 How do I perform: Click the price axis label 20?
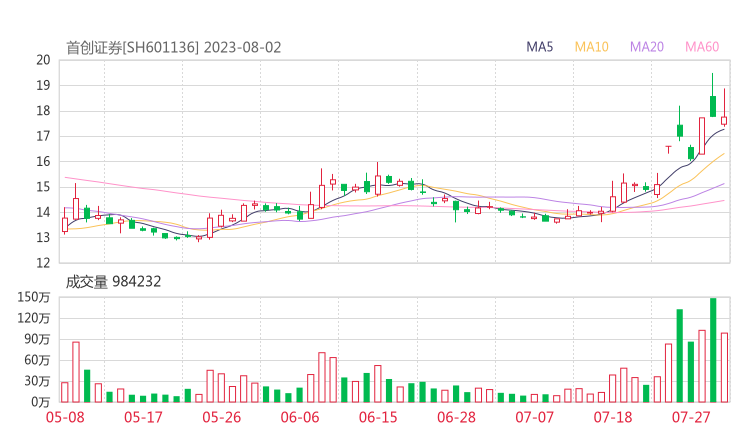coord(43,60)
